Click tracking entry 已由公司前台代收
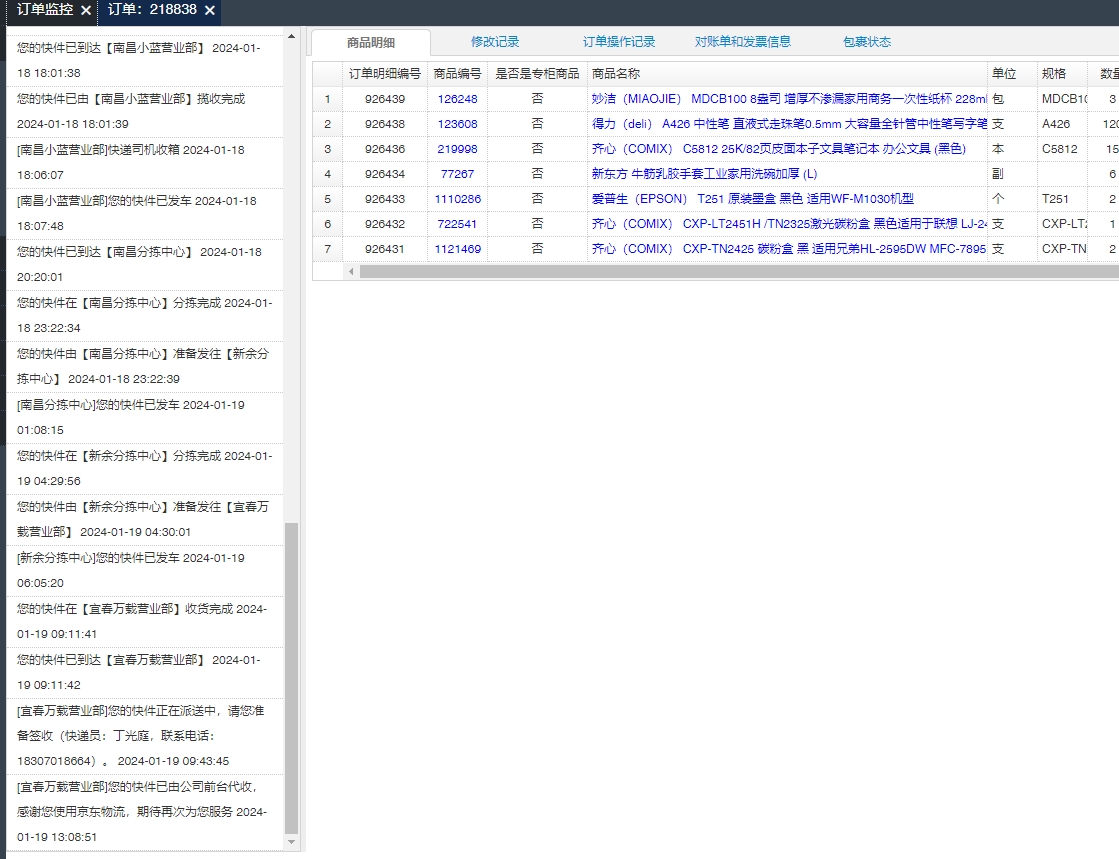The height and width of the screenshot is (859, 1119). (x=145, y=812)
